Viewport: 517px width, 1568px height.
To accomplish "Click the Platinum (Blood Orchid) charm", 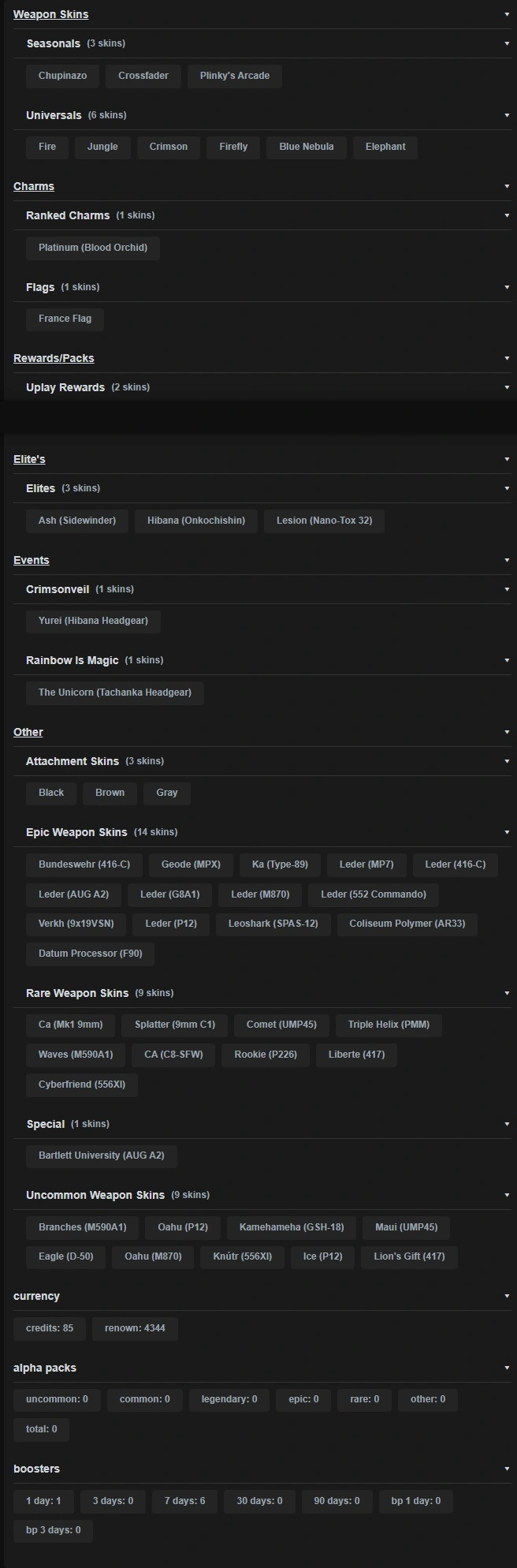I will coord(93,248).
